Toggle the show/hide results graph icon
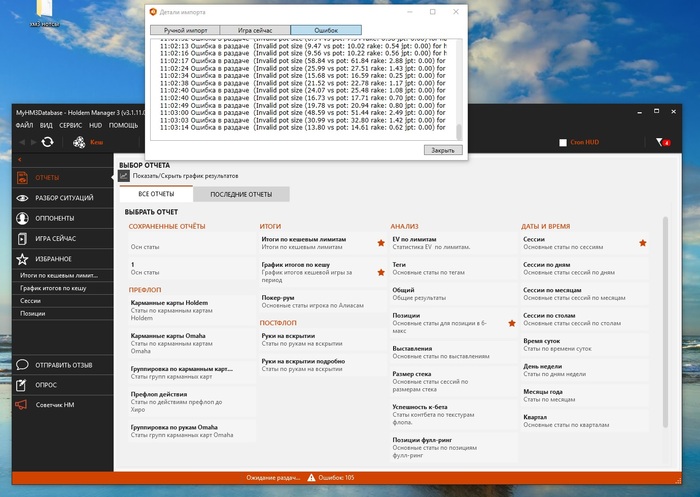The width and height of the screenshot is (700, 497). click(x=124, y=176)
